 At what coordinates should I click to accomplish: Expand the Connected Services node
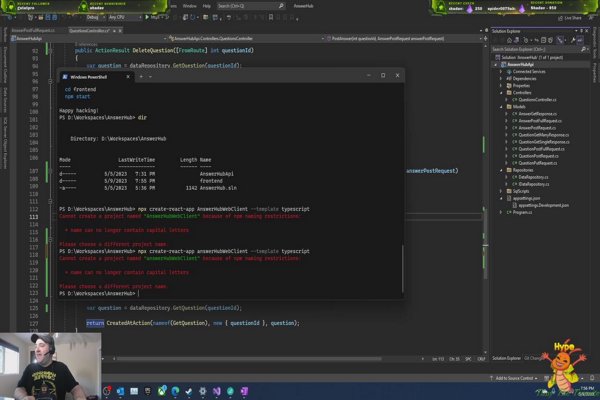click(x=501, y=72)
